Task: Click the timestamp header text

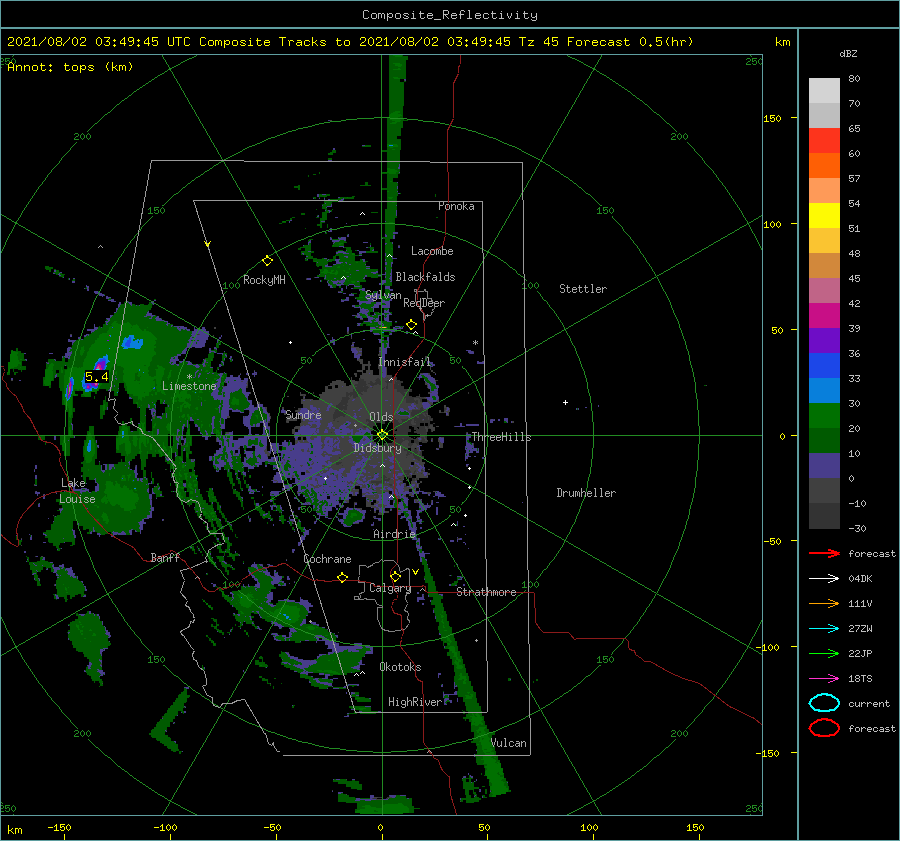Action: [x=350, y=42]
